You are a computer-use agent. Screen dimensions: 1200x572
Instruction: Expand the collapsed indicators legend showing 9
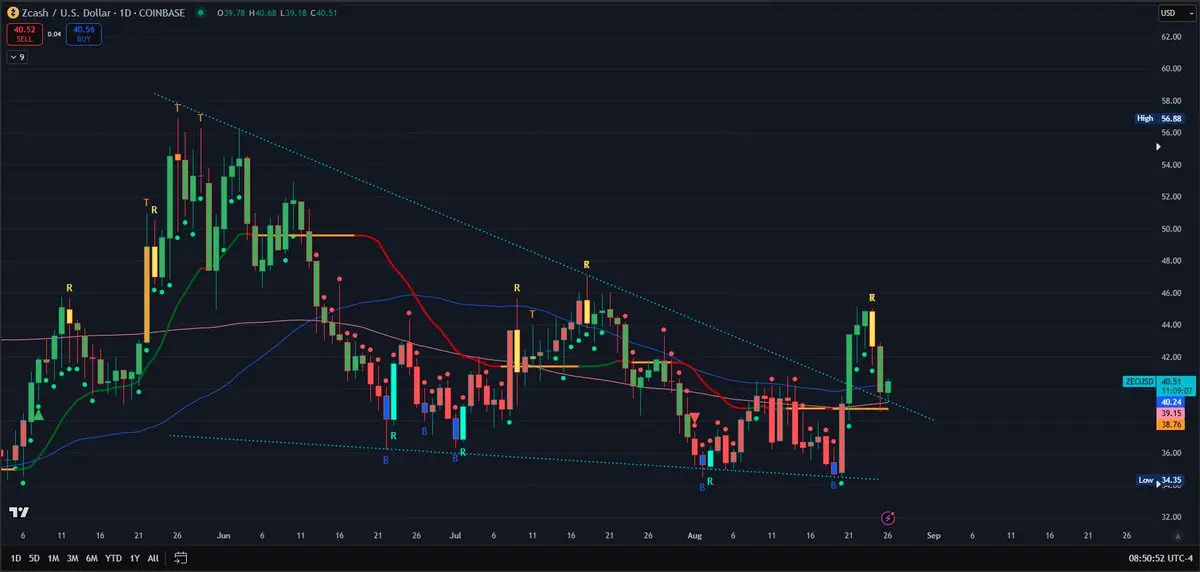[x=17, y=57]
